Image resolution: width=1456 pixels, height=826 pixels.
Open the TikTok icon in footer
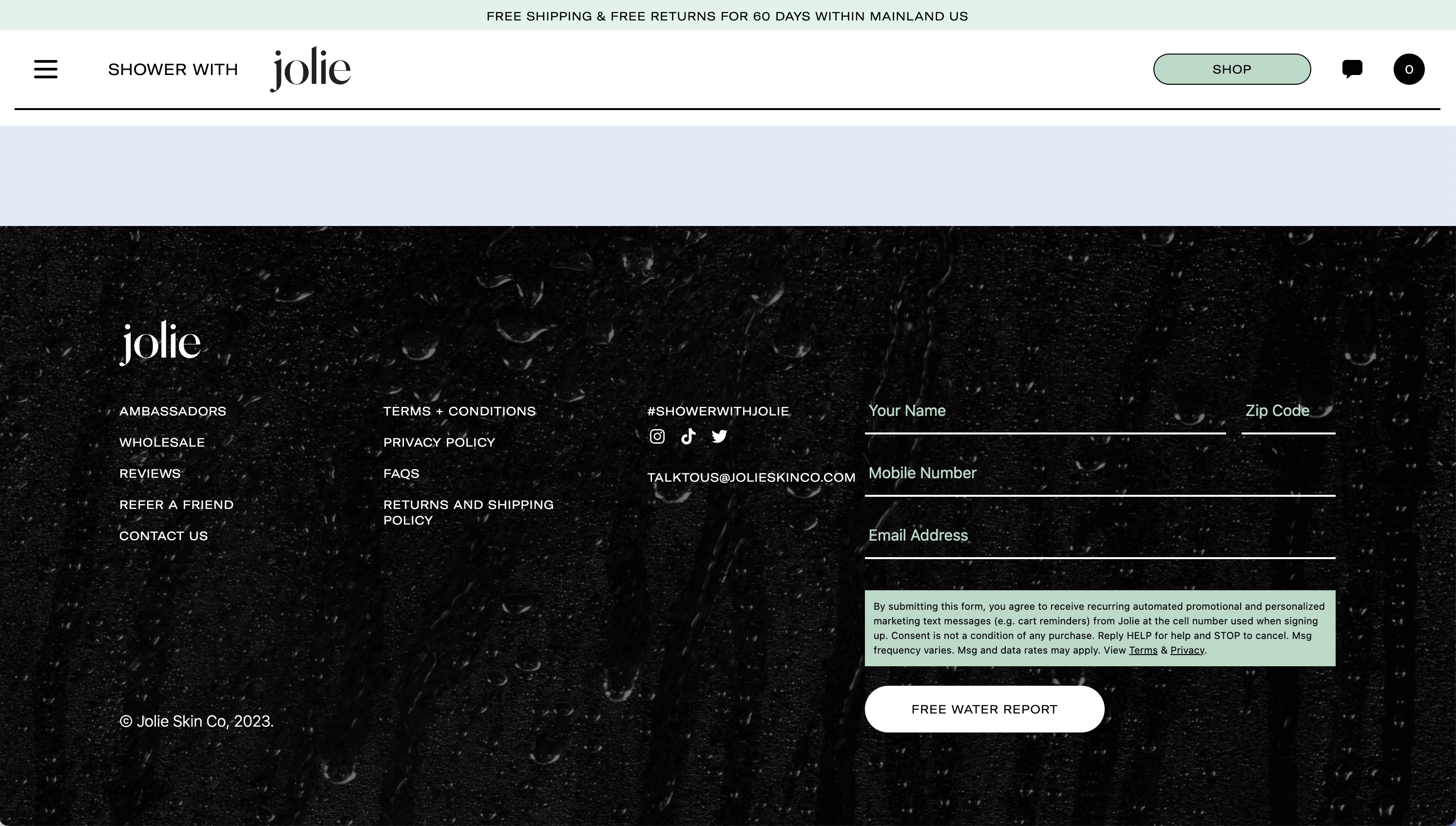[x=688, y=436]
